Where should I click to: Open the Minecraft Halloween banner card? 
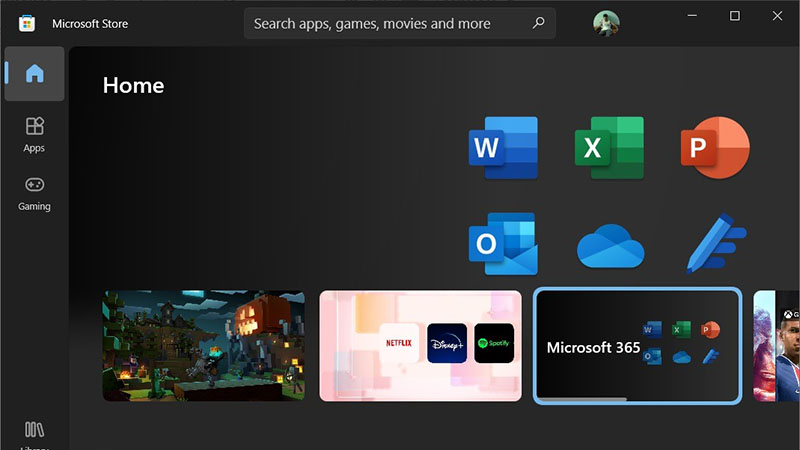click(204, 346)
